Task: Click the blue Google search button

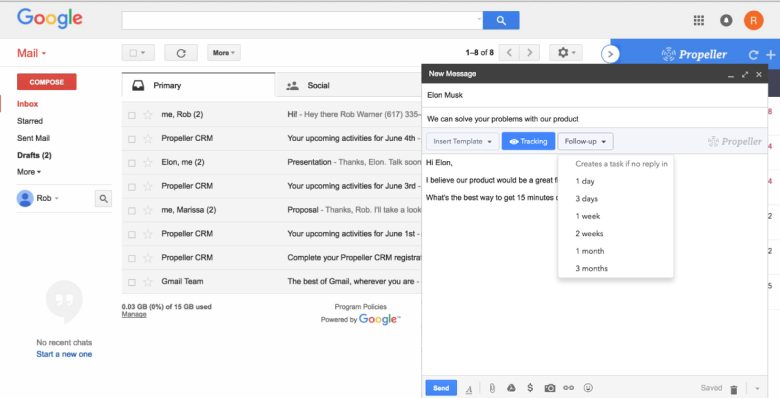Action: point(501,20)
